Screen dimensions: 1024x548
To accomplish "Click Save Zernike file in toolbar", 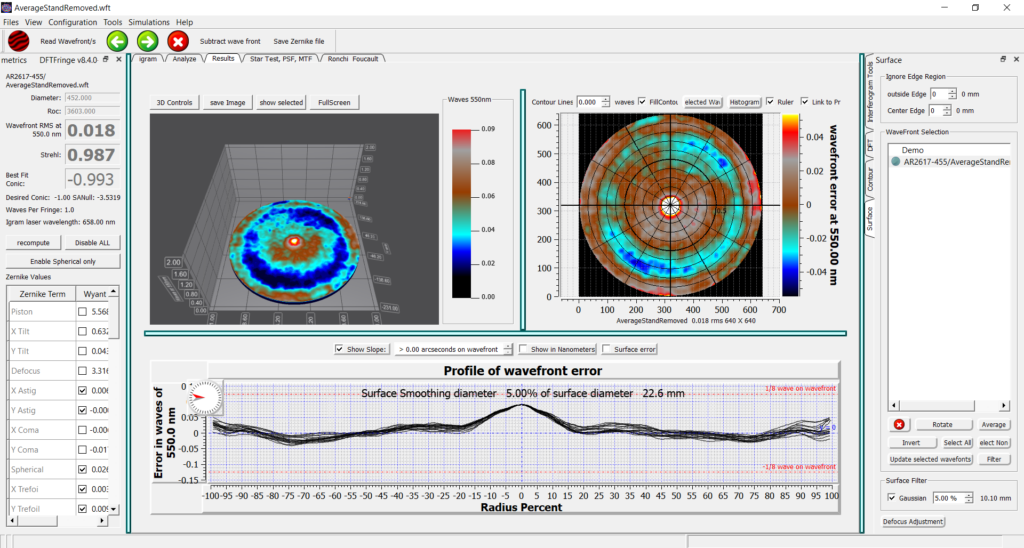I will point(298,41).
